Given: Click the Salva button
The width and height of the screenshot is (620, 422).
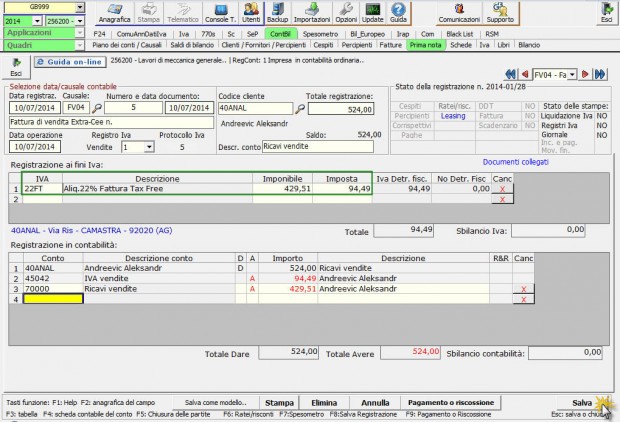Looking at the screenshot, I should click(x=582, y=403).
